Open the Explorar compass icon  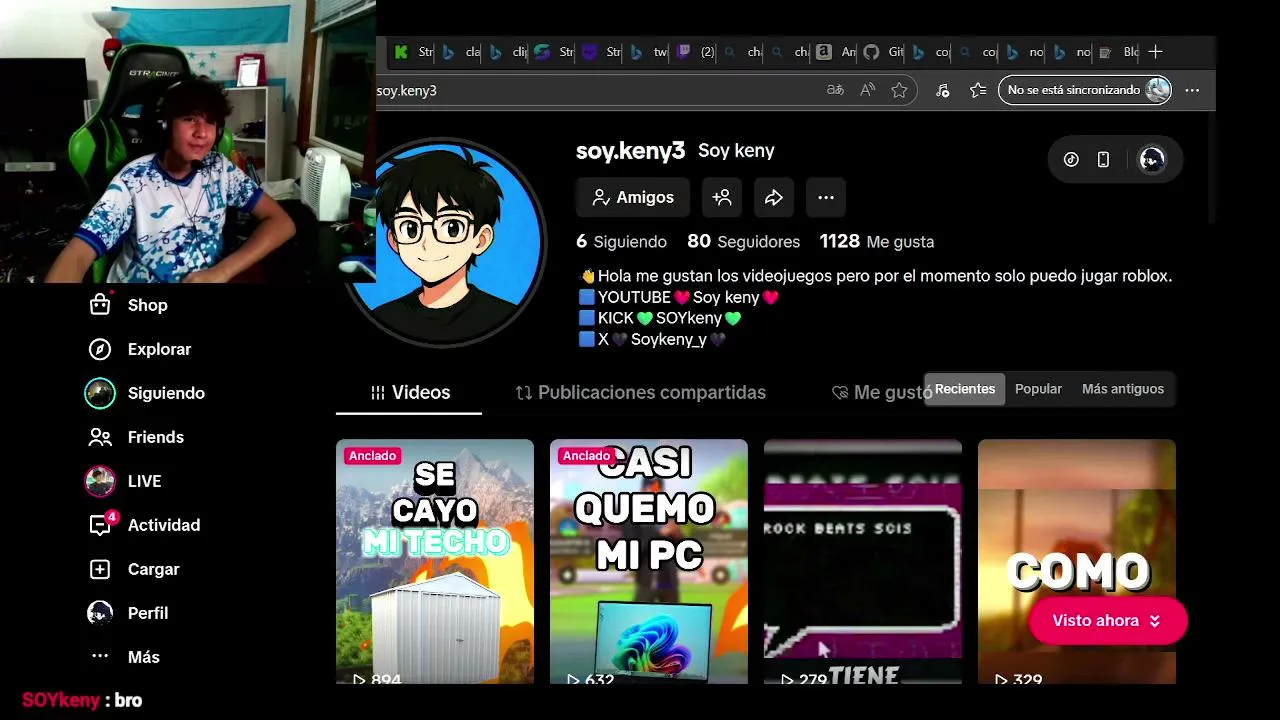coord(100,349)
